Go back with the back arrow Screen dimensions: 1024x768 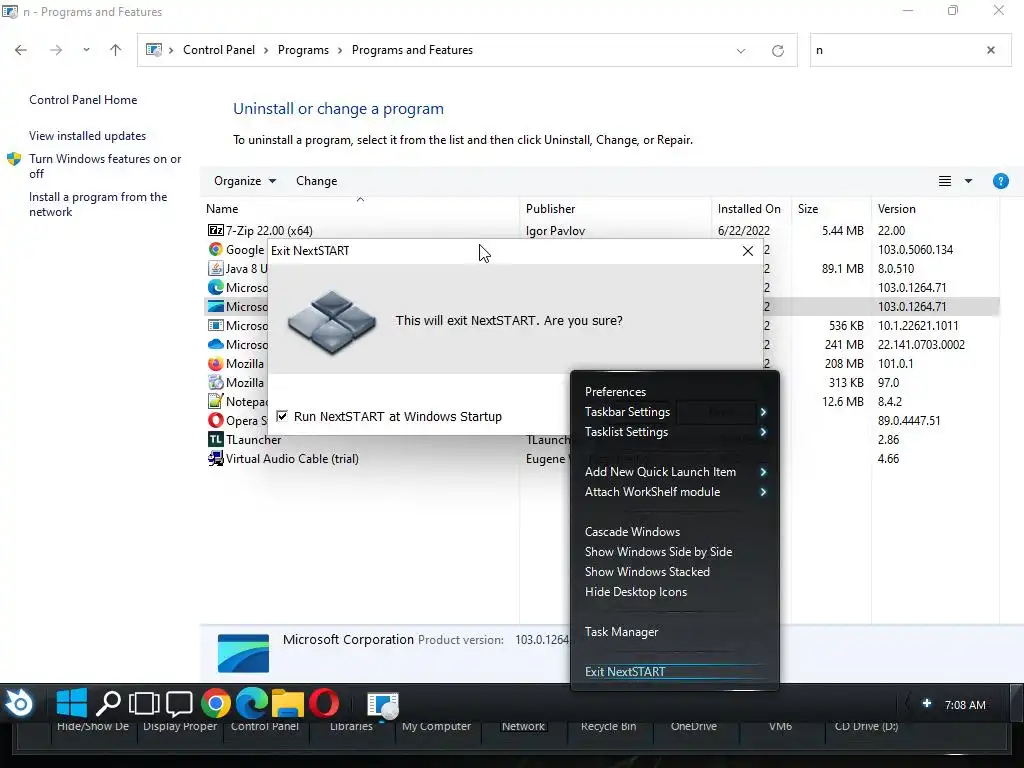tap(21, 50)
